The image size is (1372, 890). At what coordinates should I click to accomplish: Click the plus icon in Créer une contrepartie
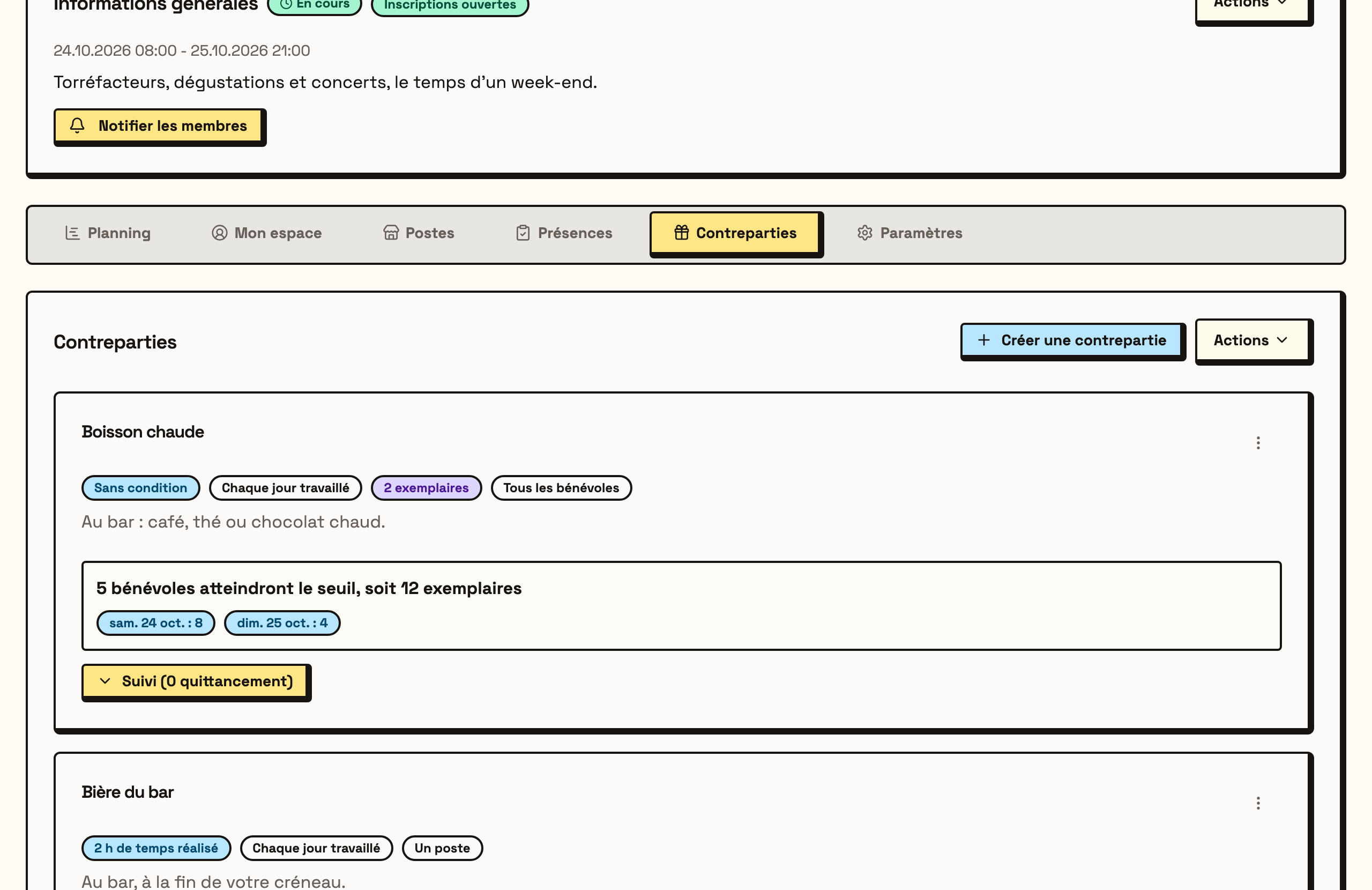coord(984,340)
